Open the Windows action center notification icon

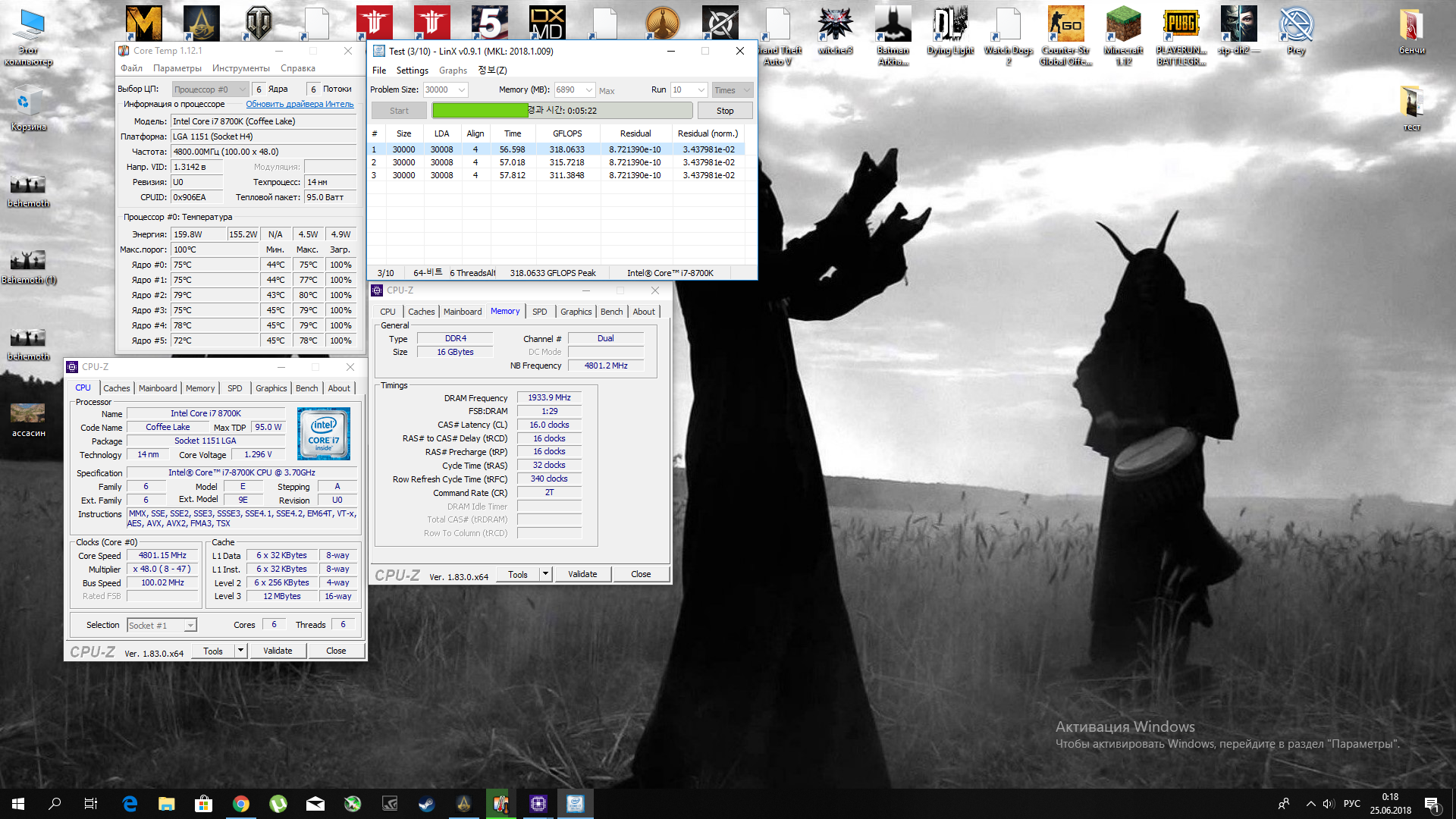tap(1432, 804)
